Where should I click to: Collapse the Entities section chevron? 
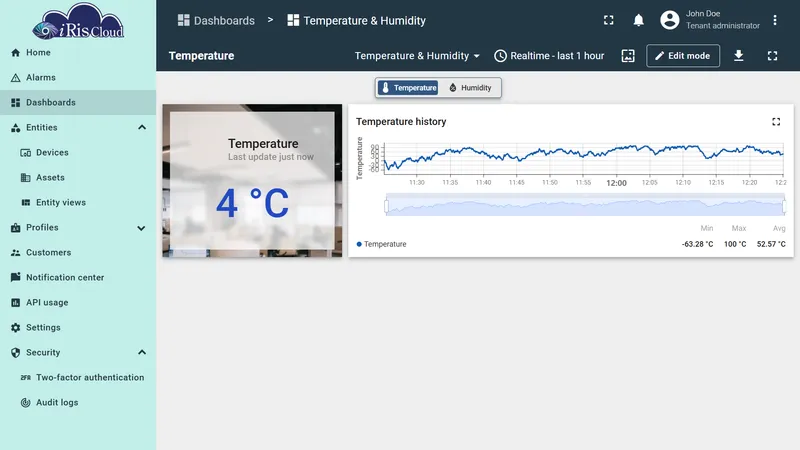click(x=142, y=128)
